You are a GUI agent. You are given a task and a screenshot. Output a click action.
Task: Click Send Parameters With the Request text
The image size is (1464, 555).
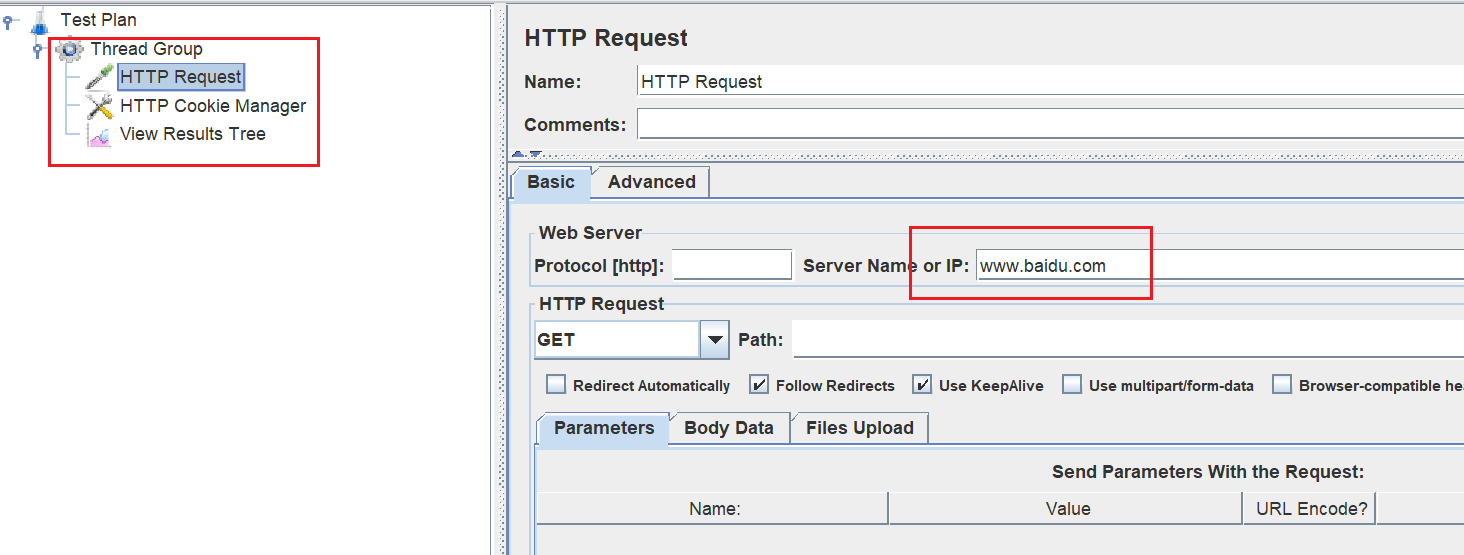coord(1208,472)
